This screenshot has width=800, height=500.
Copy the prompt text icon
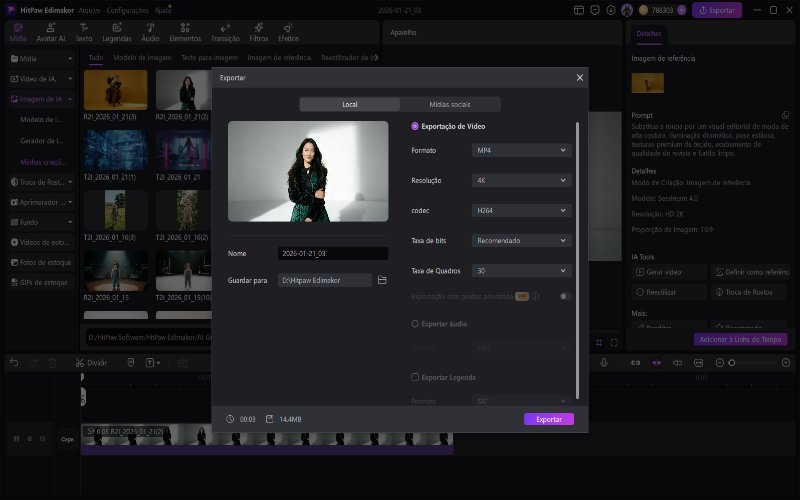(x=785, y=115)
